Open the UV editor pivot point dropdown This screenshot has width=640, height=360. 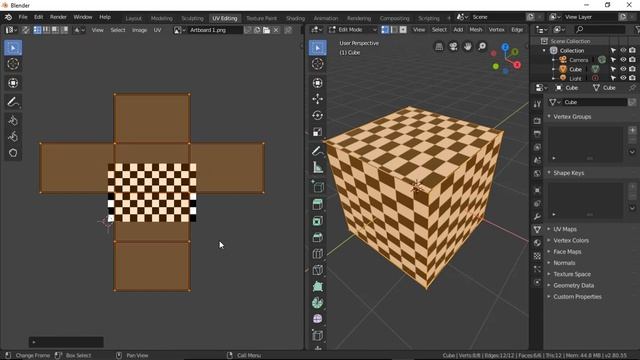click(79, 30)
